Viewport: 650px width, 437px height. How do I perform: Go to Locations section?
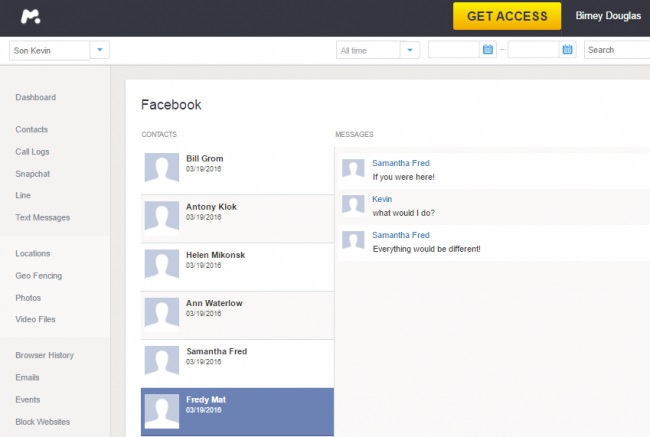point(33,253)
